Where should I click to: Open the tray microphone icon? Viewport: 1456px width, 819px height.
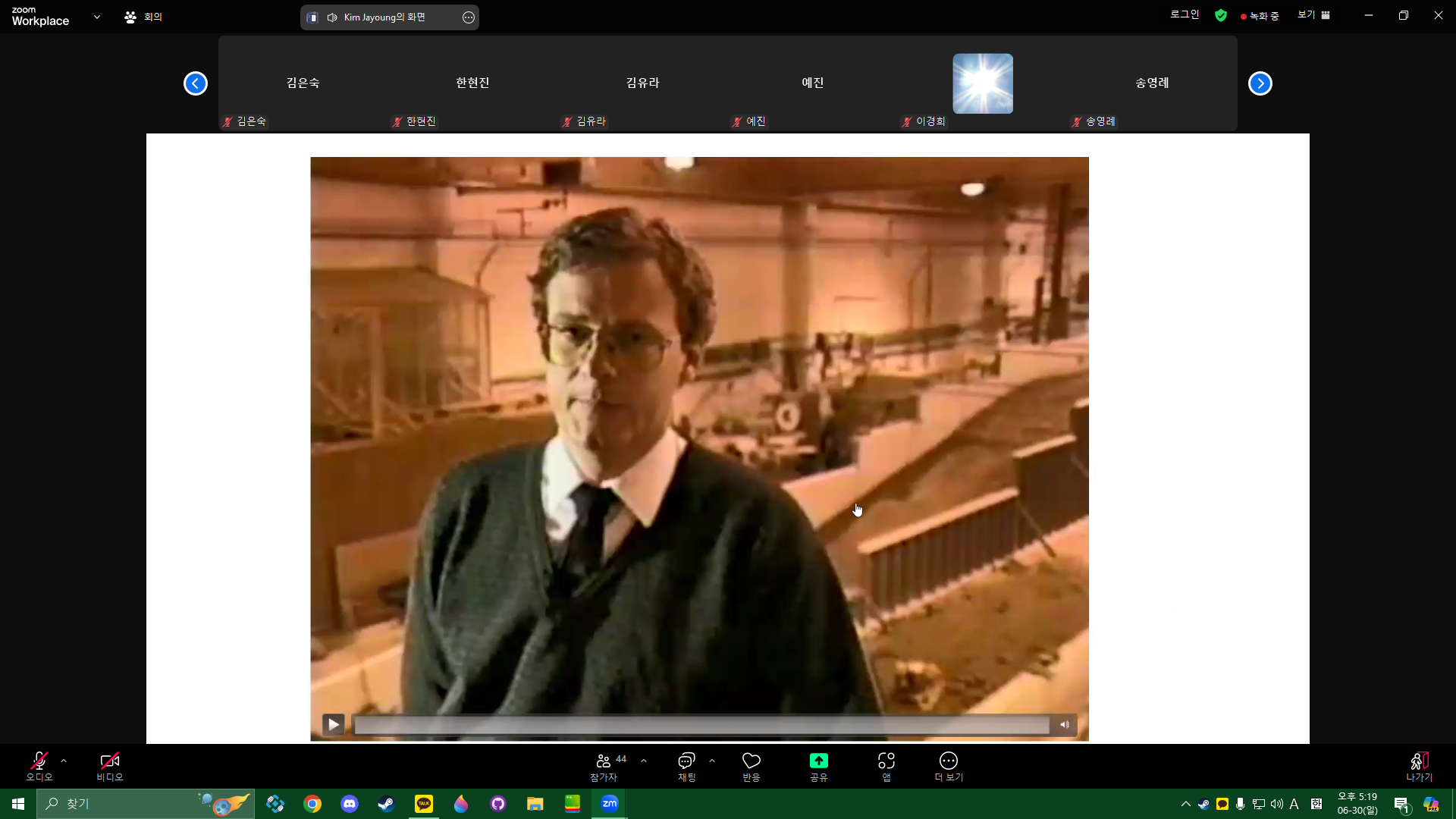point(1240,804)
